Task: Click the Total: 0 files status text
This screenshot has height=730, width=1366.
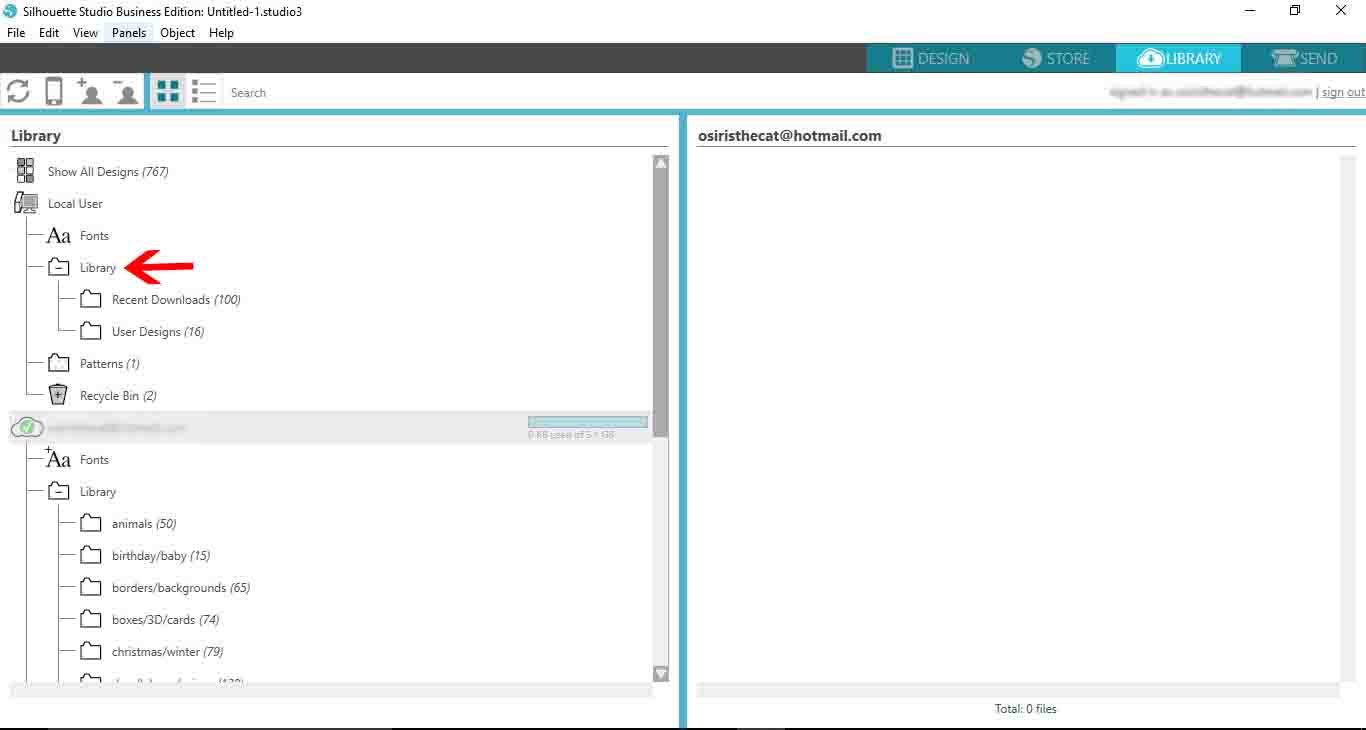Action: (1025, 709)
